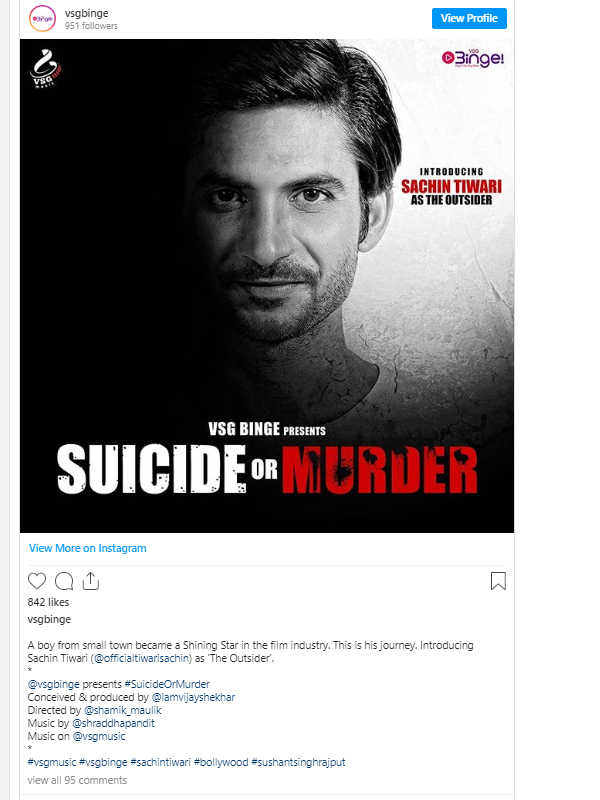Open comments via speech bubble icon

pyautogui.click(x=64, y=581)
